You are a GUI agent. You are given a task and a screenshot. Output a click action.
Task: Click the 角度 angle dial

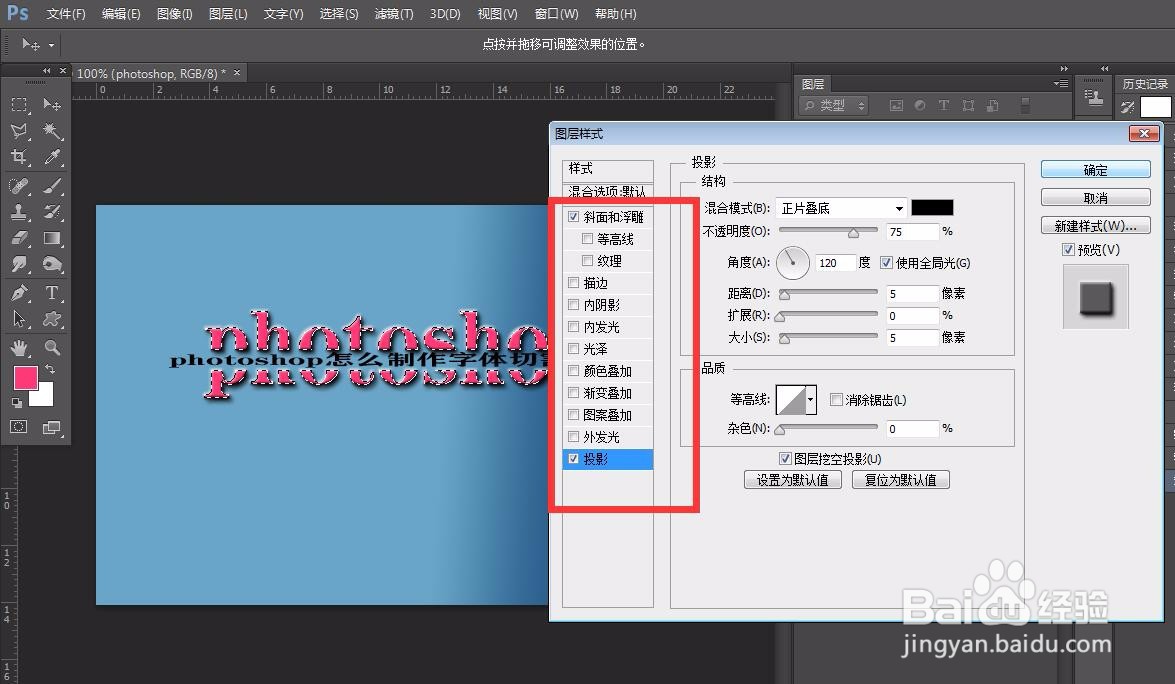792,263
